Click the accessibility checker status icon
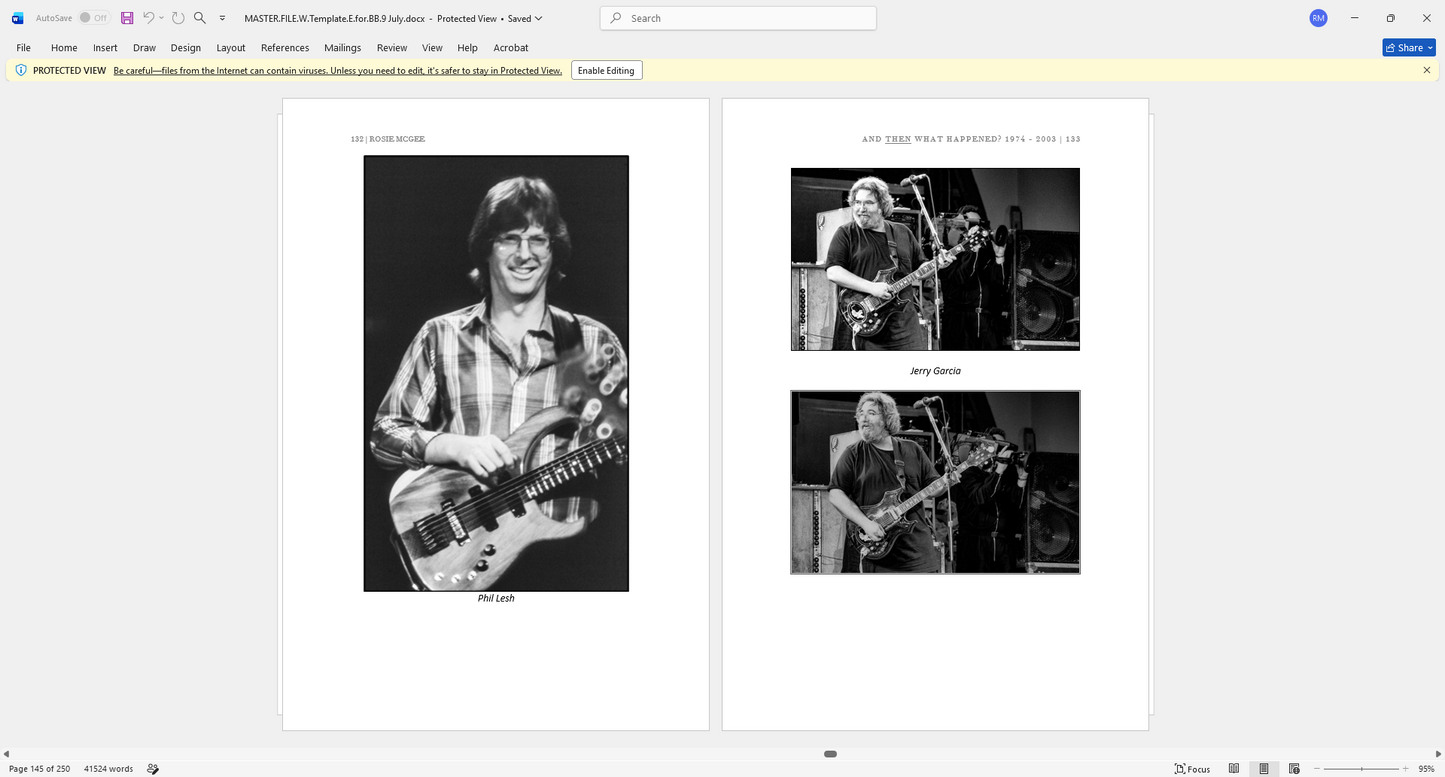This screenshot has width=1445, height=777. [x=153, y=768]
